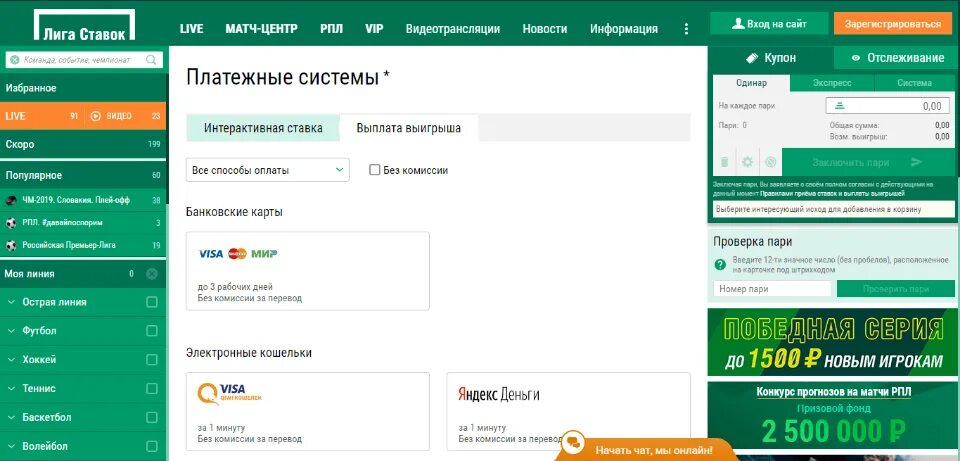This screenshot has height=461, width=960.
Task: Open the three-dot more menu in header
Action: (x=686, y=29)
